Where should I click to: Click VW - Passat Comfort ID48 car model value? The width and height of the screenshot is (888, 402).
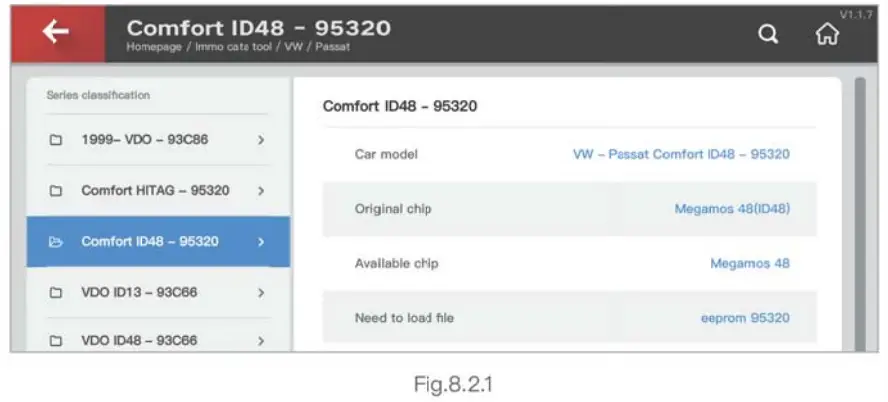coord(681,154)
